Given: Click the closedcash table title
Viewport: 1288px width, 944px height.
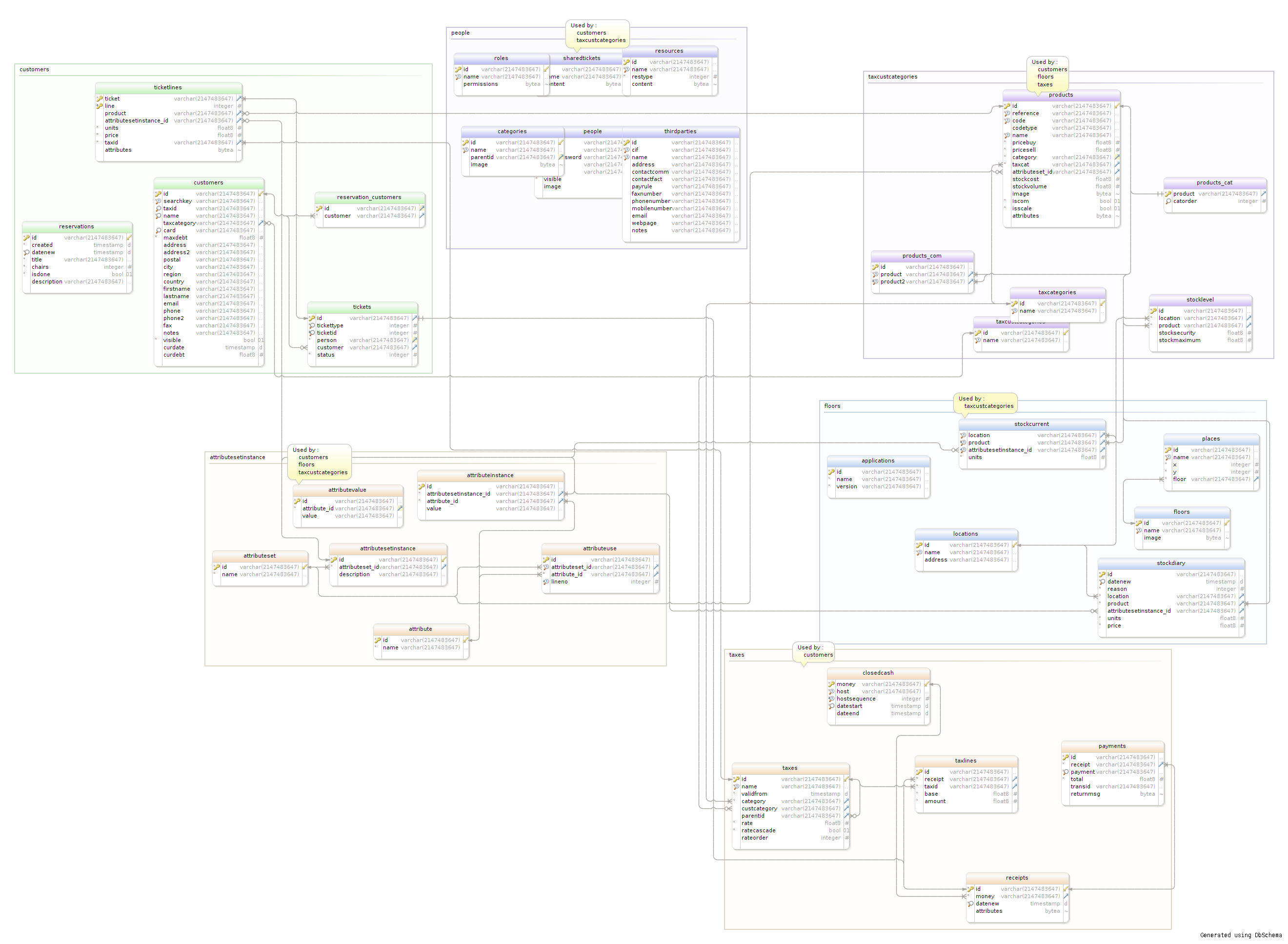Looking at the screenshot, I should [878, 673].
